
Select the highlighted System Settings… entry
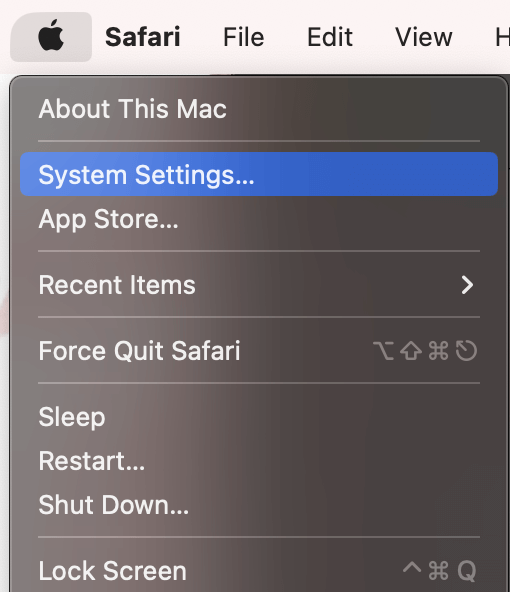coord(259,174)
